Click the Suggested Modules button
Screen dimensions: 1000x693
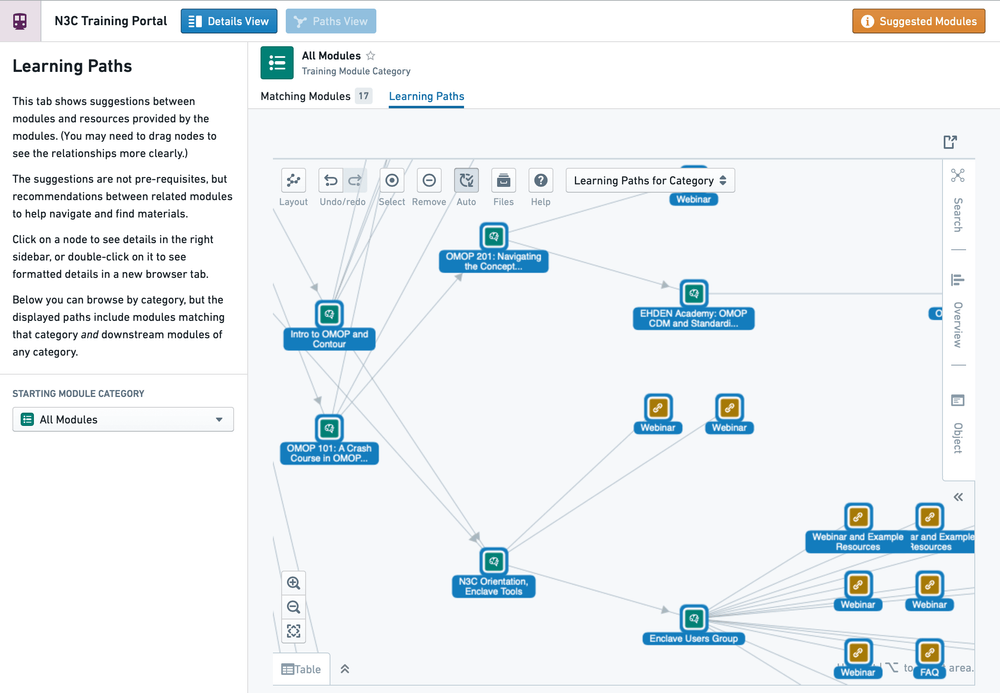click(918, 21)
